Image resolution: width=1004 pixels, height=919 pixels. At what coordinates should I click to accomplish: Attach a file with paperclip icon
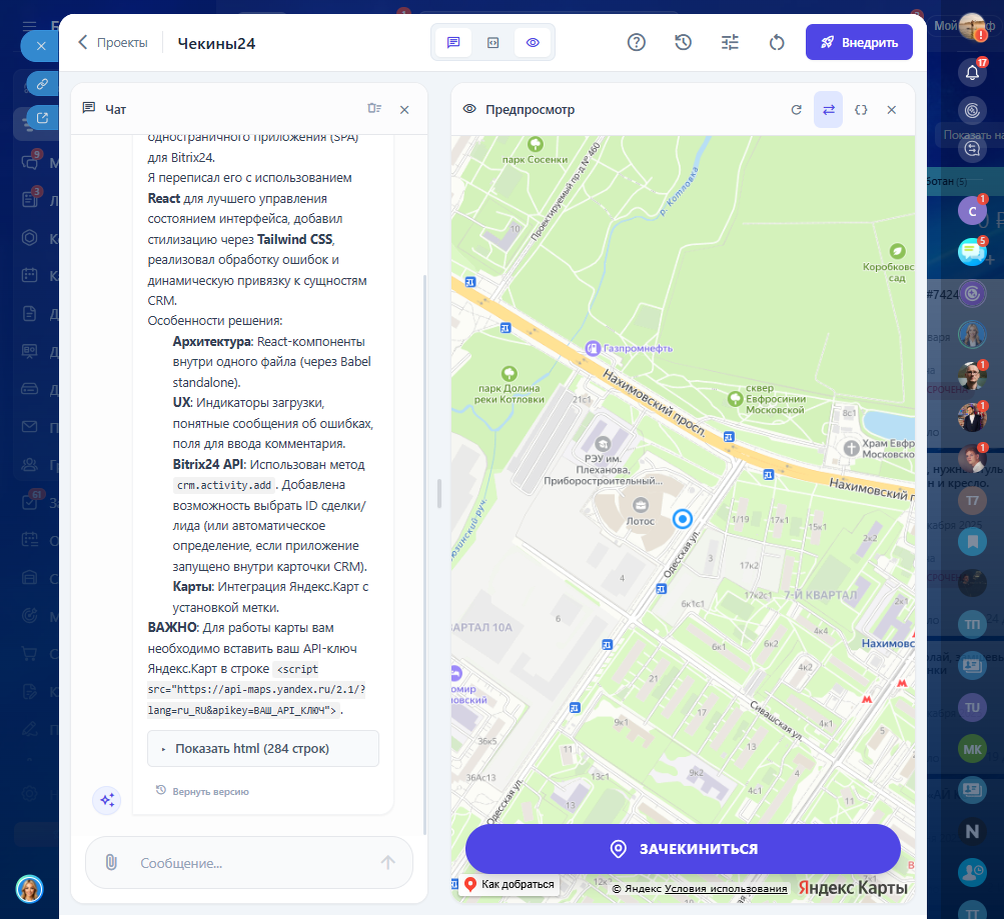[x=111, y=863]
